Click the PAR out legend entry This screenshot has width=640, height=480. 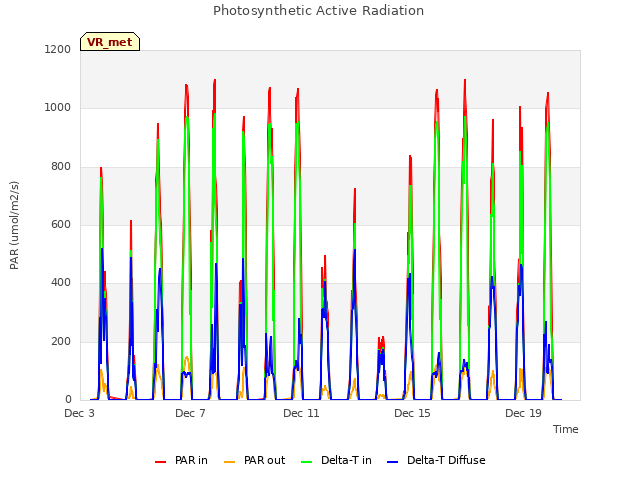point(254,460)
